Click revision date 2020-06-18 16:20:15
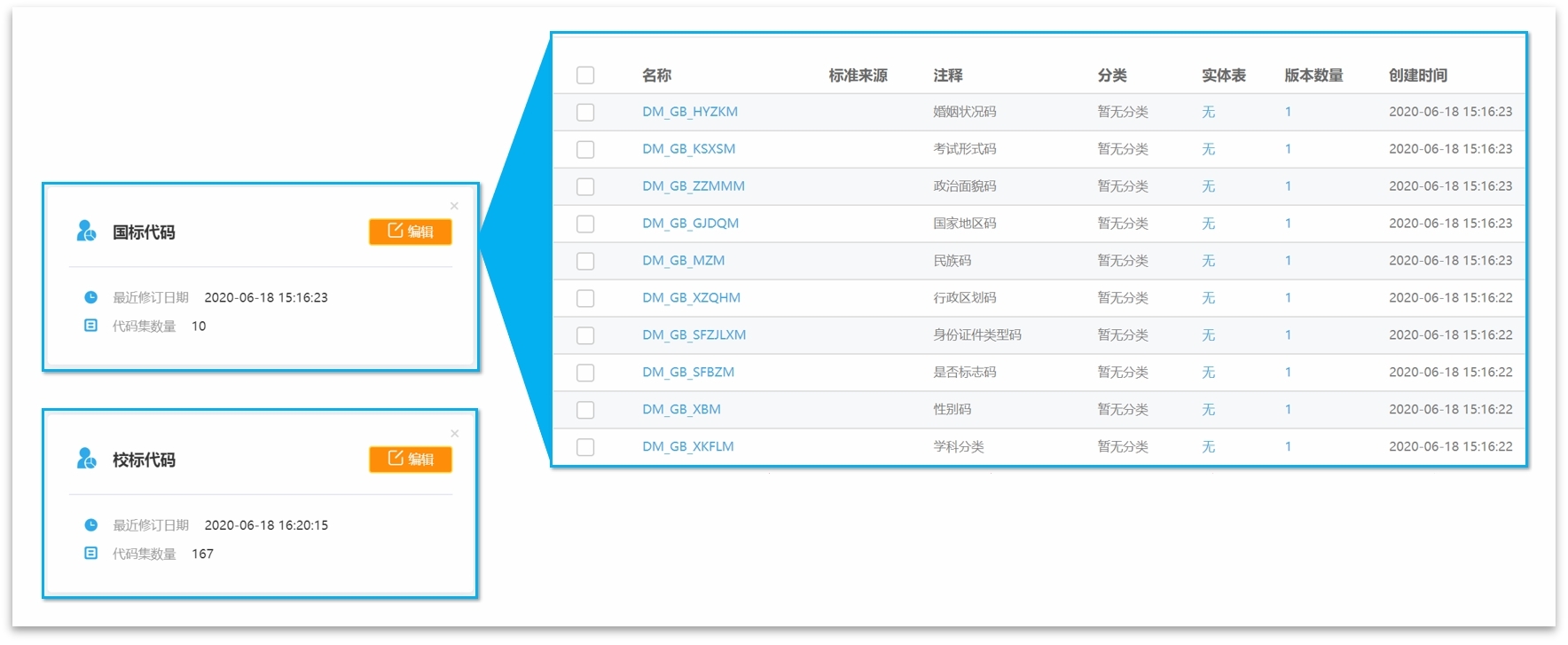 point(266,525)
